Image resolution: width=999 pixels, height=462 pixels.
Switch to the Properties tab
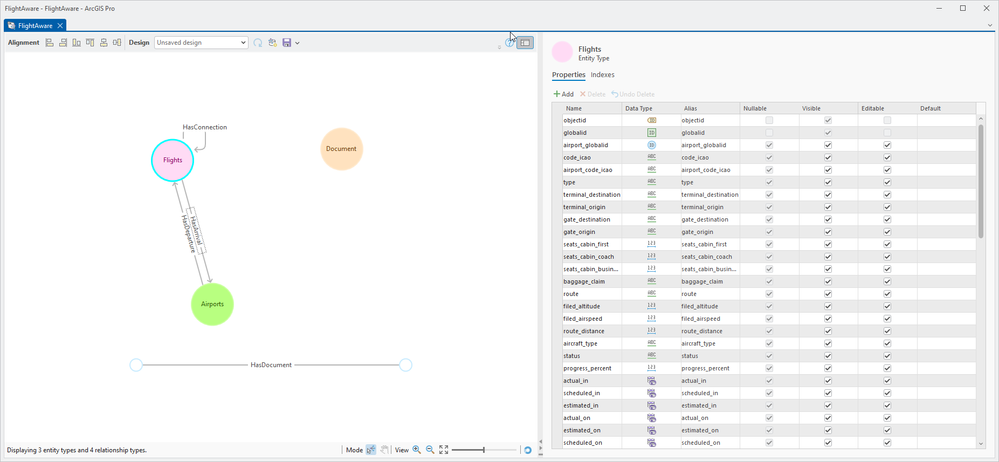tap(568, 75)
